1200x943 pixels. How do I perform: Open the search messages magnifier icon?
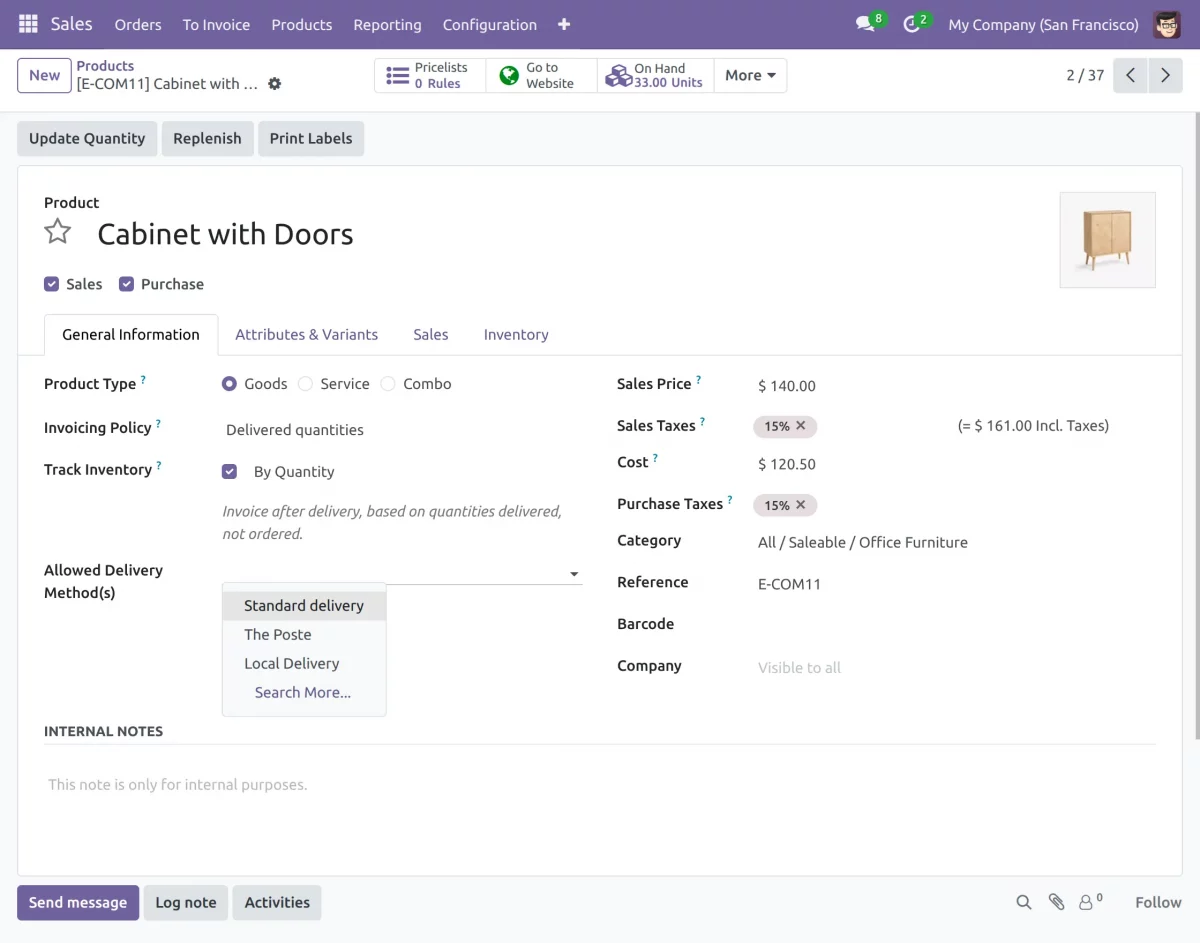[x=1023, y=902]
